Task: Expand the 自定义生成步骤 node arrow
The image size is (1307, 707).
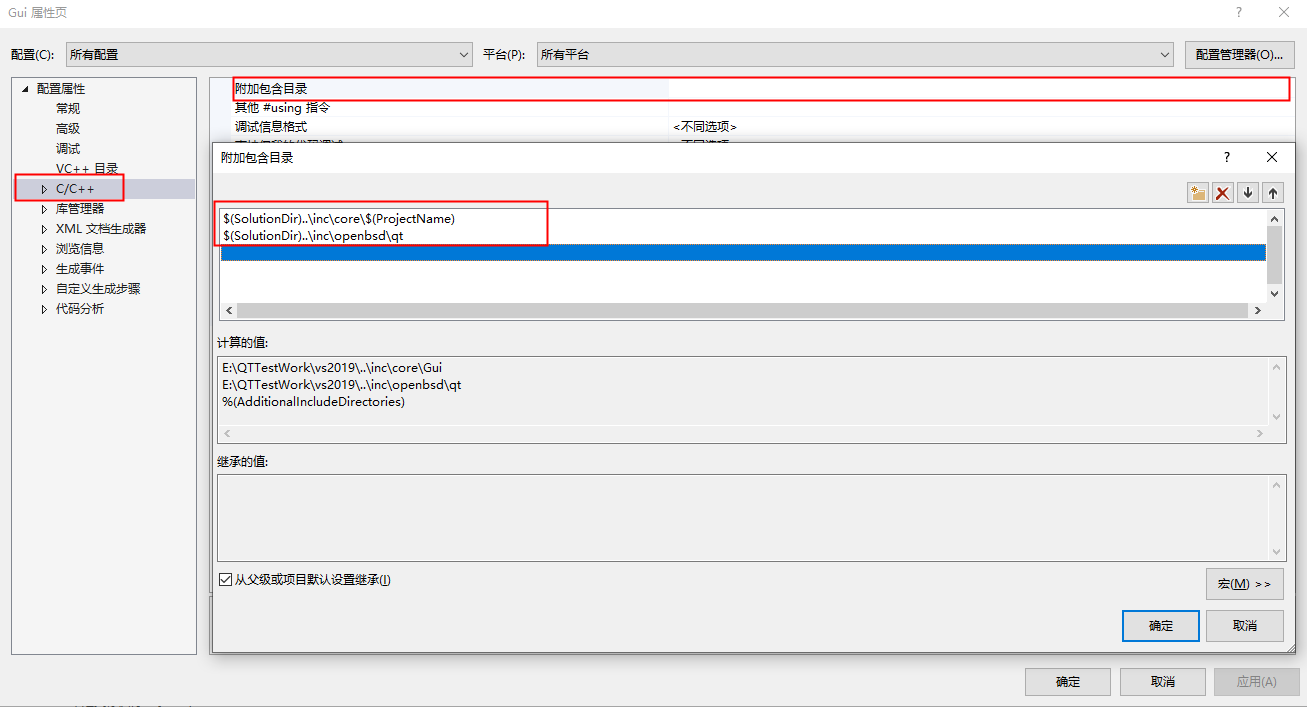Action: point(44,289)
